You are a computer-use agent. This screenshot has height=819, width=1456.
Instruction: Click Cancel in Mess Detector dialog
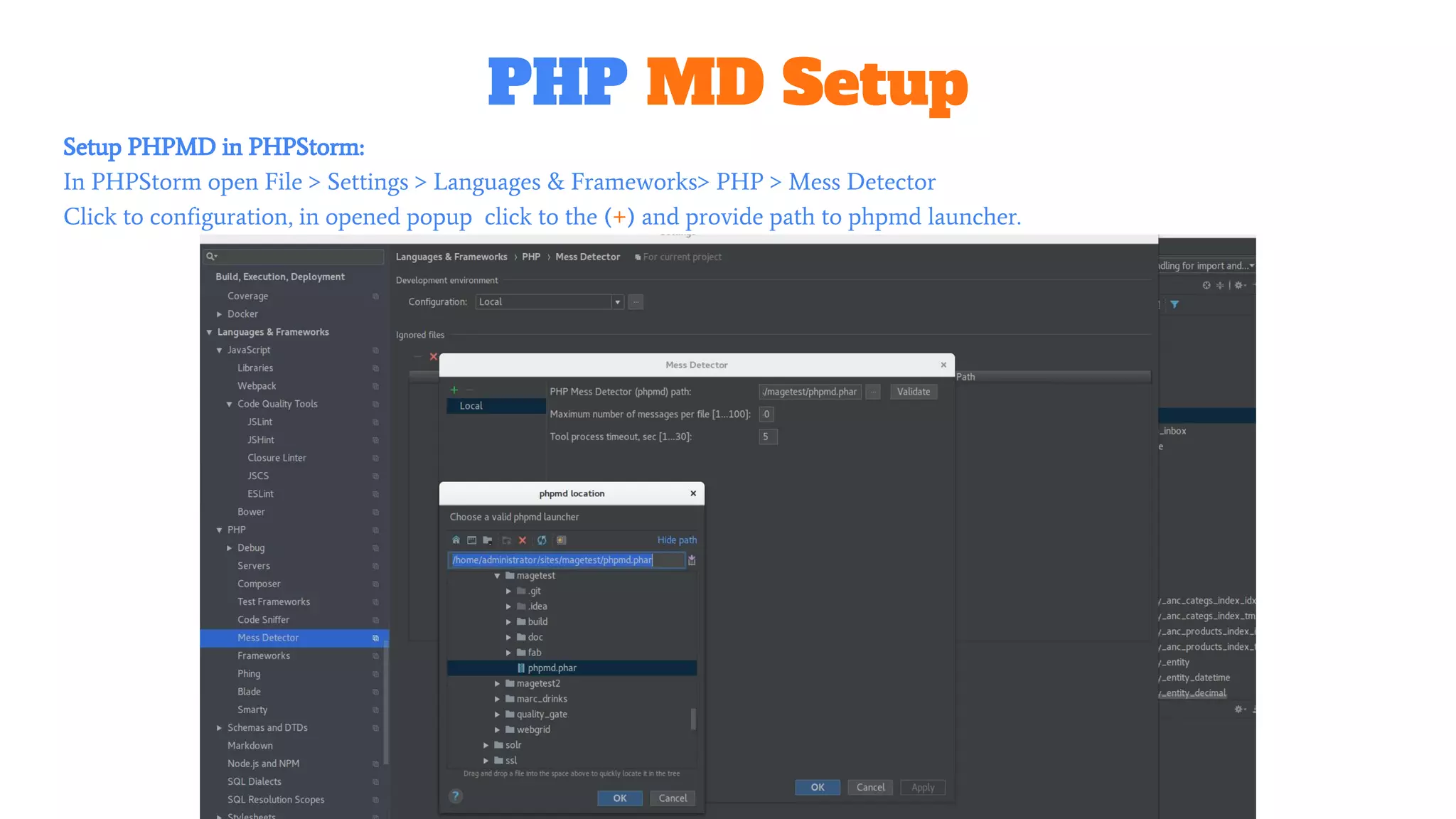(x=870, y=788)
